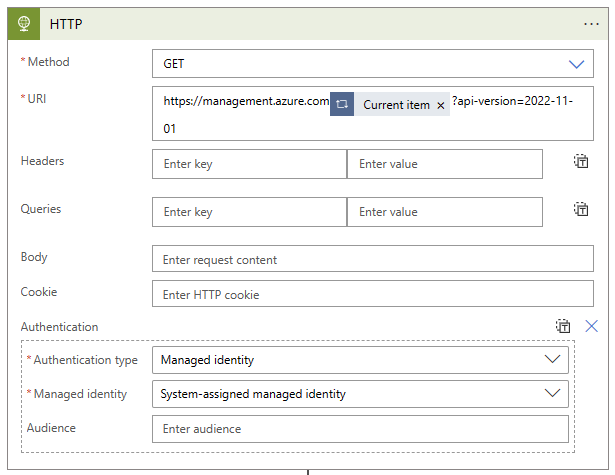Click the Cookie input field
This screenshot has width=615, height=475.
pyautogui.click(x=372, y=295)
